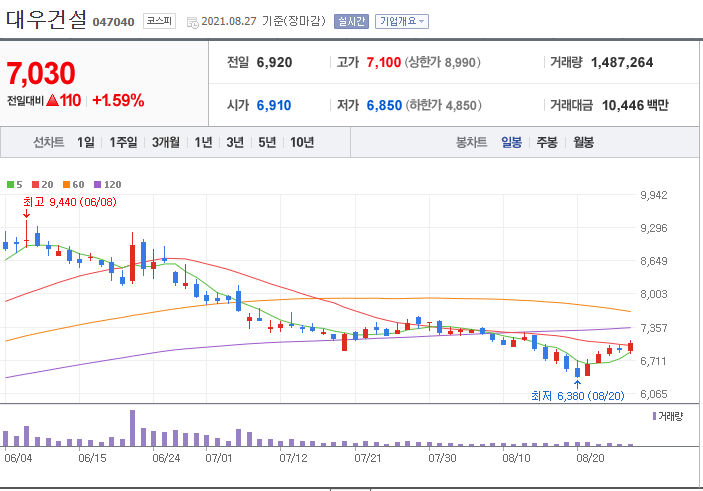Viewport: 703px width, 491px height.
Task: Click the 상한가 8,990 upper limit text
Action: pyautogui.click(x=443, y=62)
